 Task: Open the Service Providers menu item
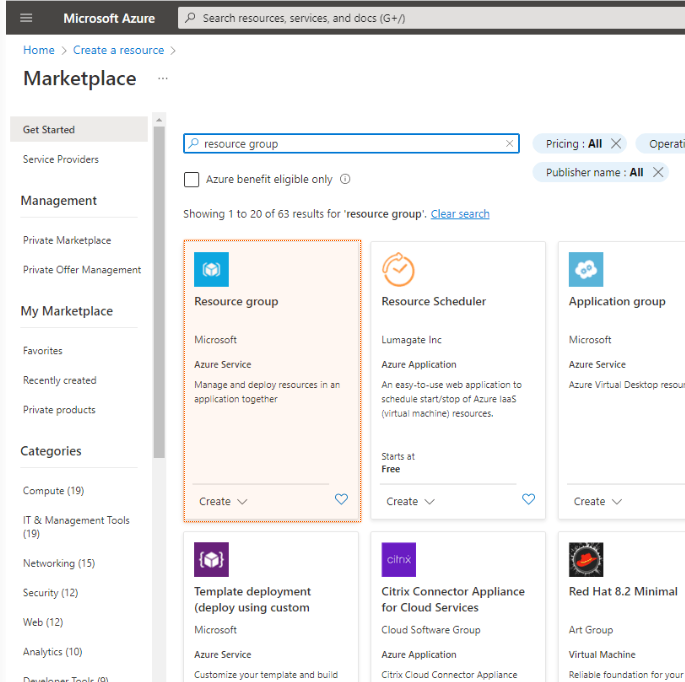pos(61,159)
